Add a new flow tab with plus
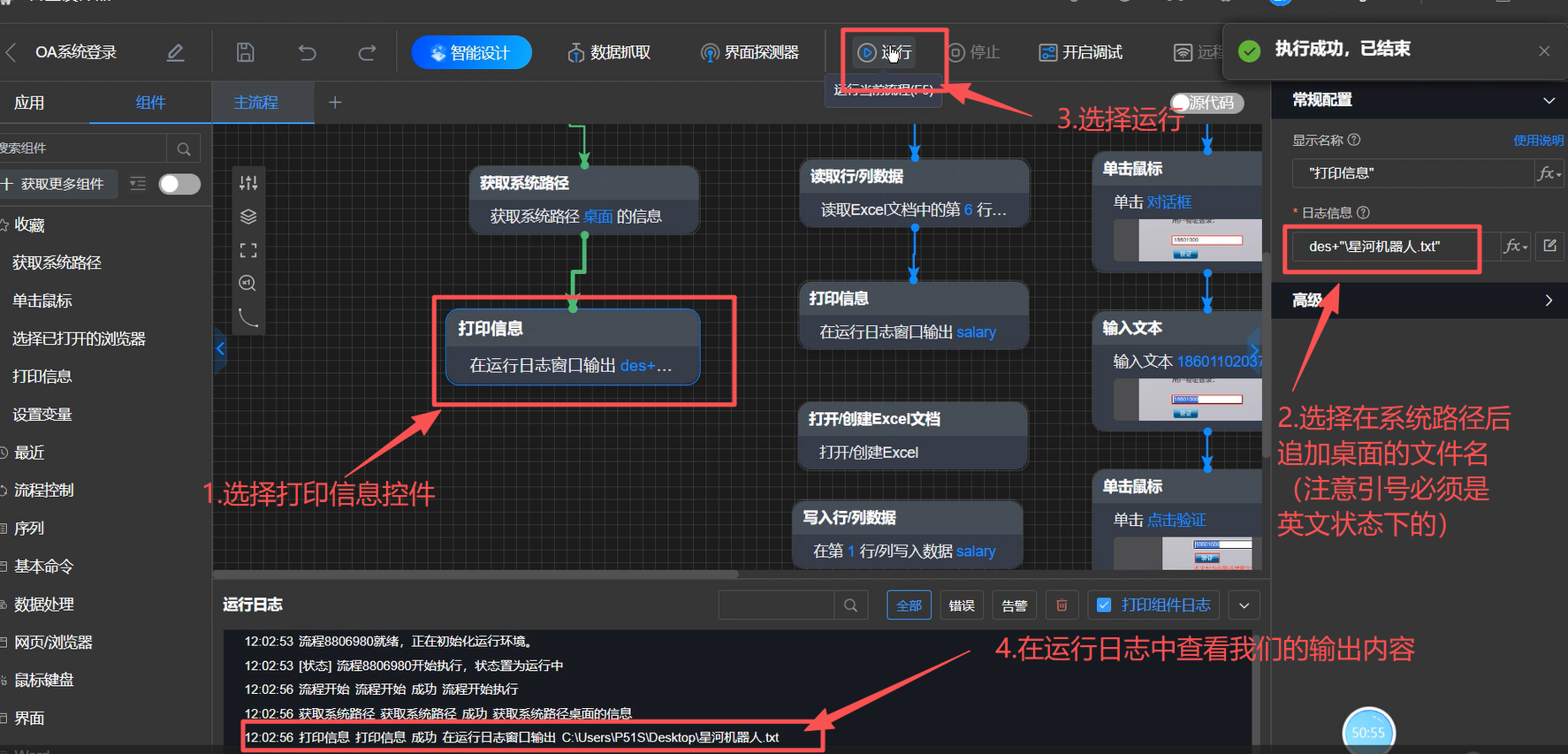The width and height of the screenshot is (1568, 754). [x=335, y=103]
